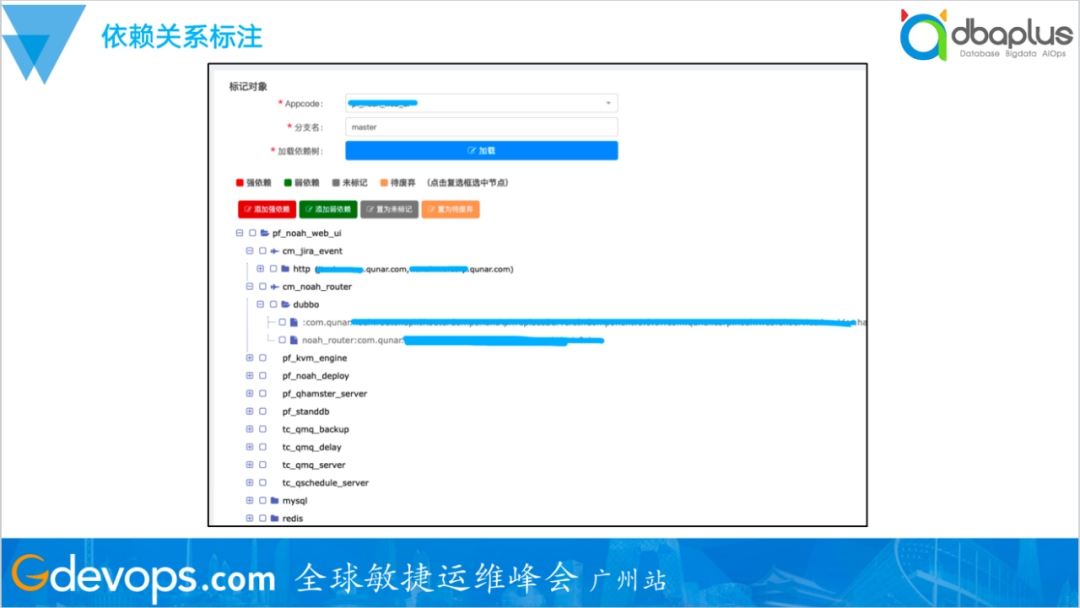Select the pf_noah_web_ui root checkbox

(x=252, y=233)
